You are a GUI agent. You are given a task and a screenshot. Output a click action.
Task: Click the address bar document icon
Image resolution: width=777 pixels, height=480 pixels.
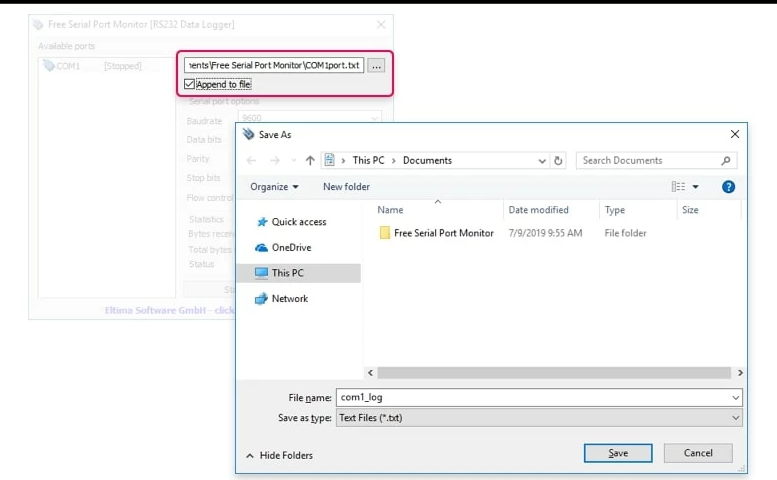click(x=330, y=160)
